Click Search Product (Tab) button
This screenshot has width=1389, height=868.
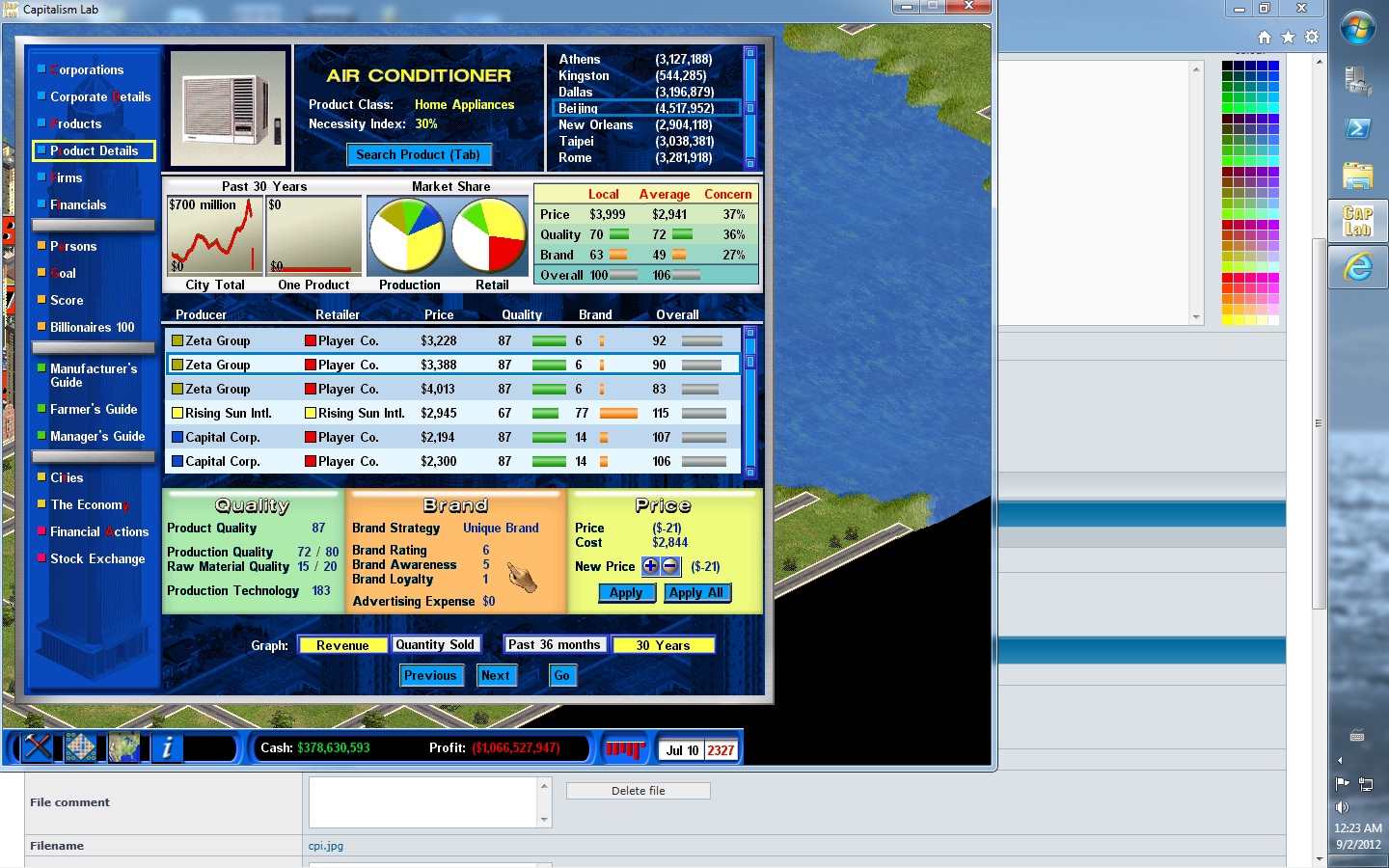(418, 154)
